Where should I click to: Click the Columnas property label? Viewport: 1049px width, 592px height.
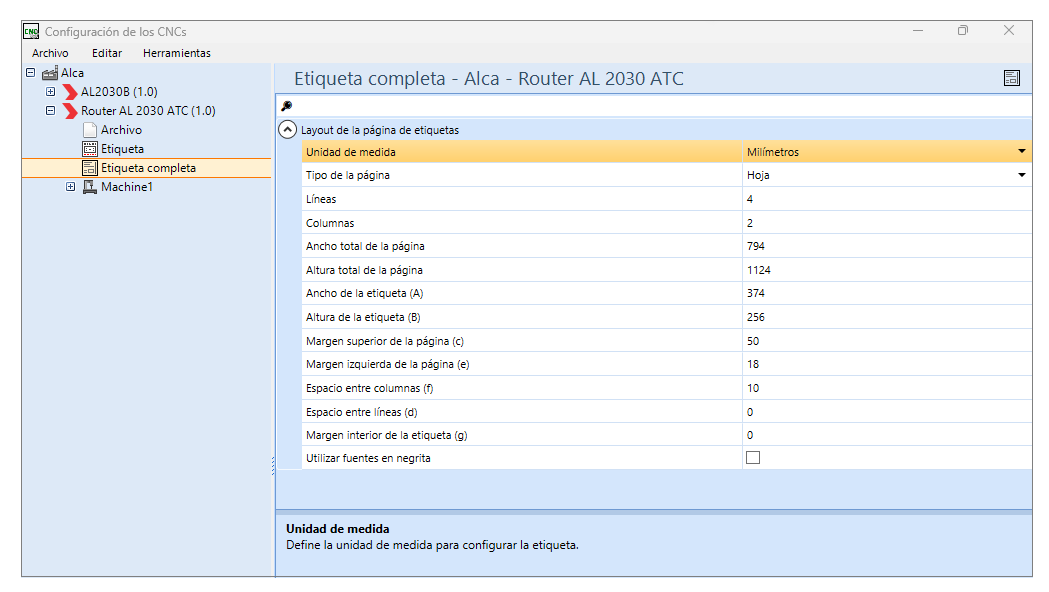(330, 223)
